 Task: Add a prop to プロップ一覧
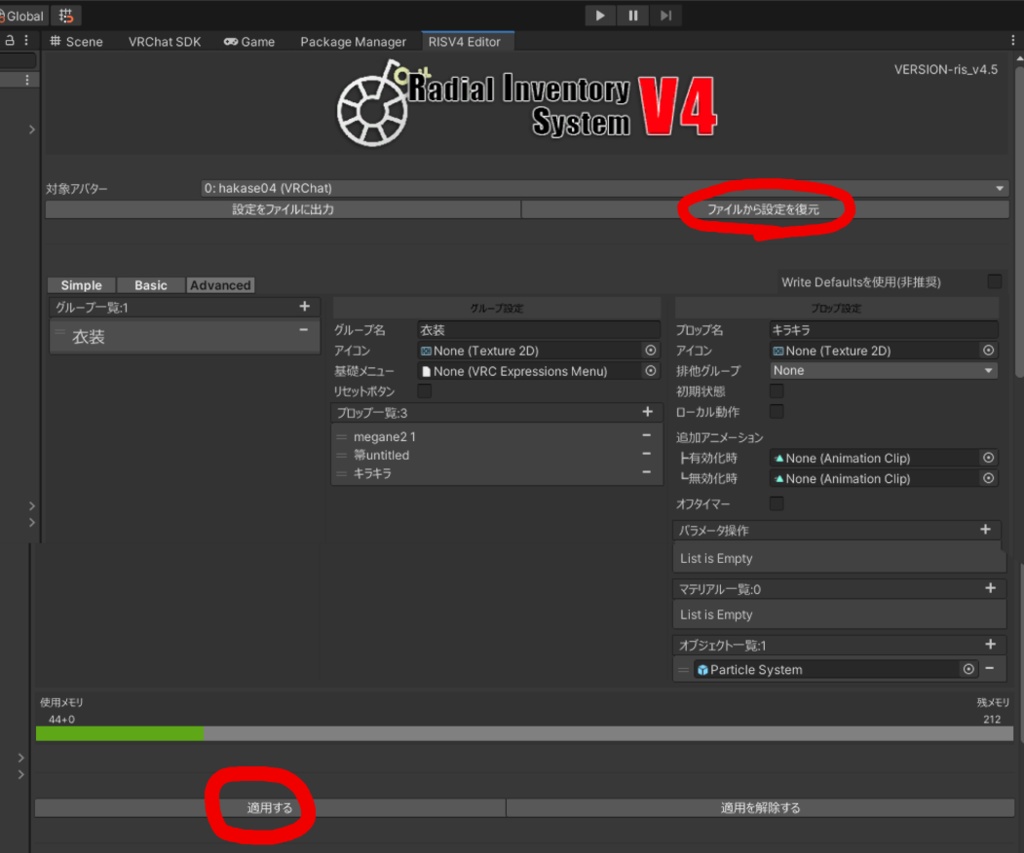pyautogui.click(x=647, y=411)
